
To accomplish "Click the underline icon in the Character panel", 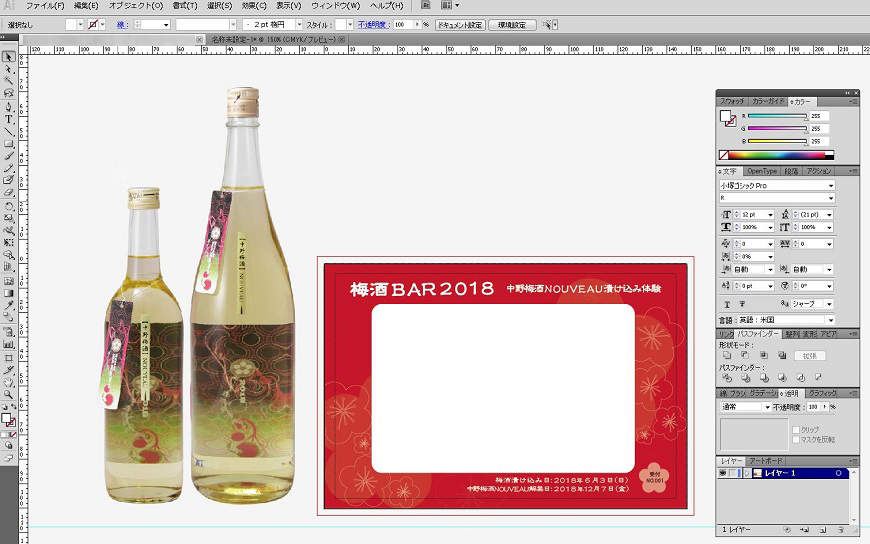I will click(727, 304).
